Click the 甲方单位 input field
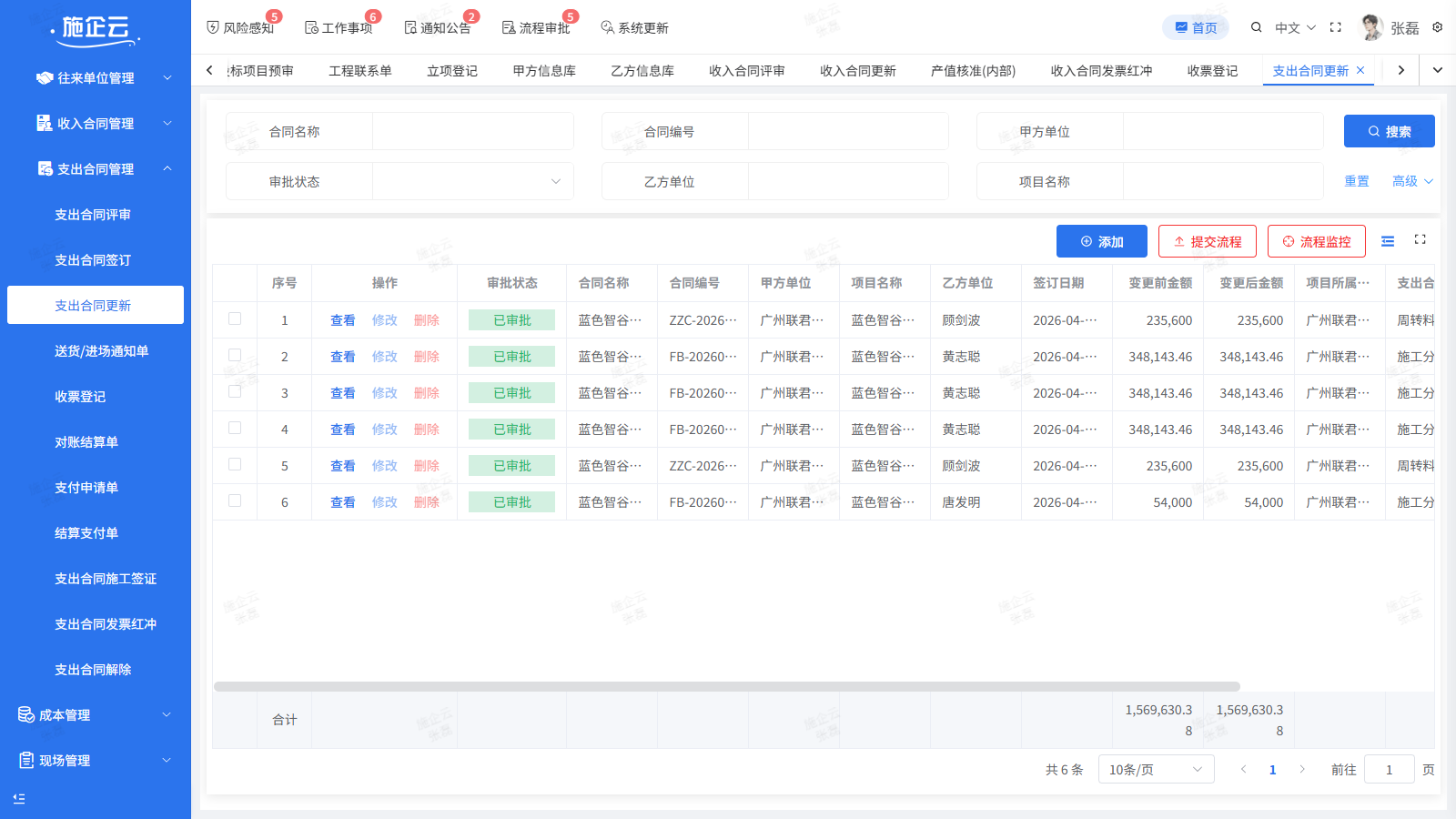The height and width of the screenshot is (819, 1456). [1223, 131]
